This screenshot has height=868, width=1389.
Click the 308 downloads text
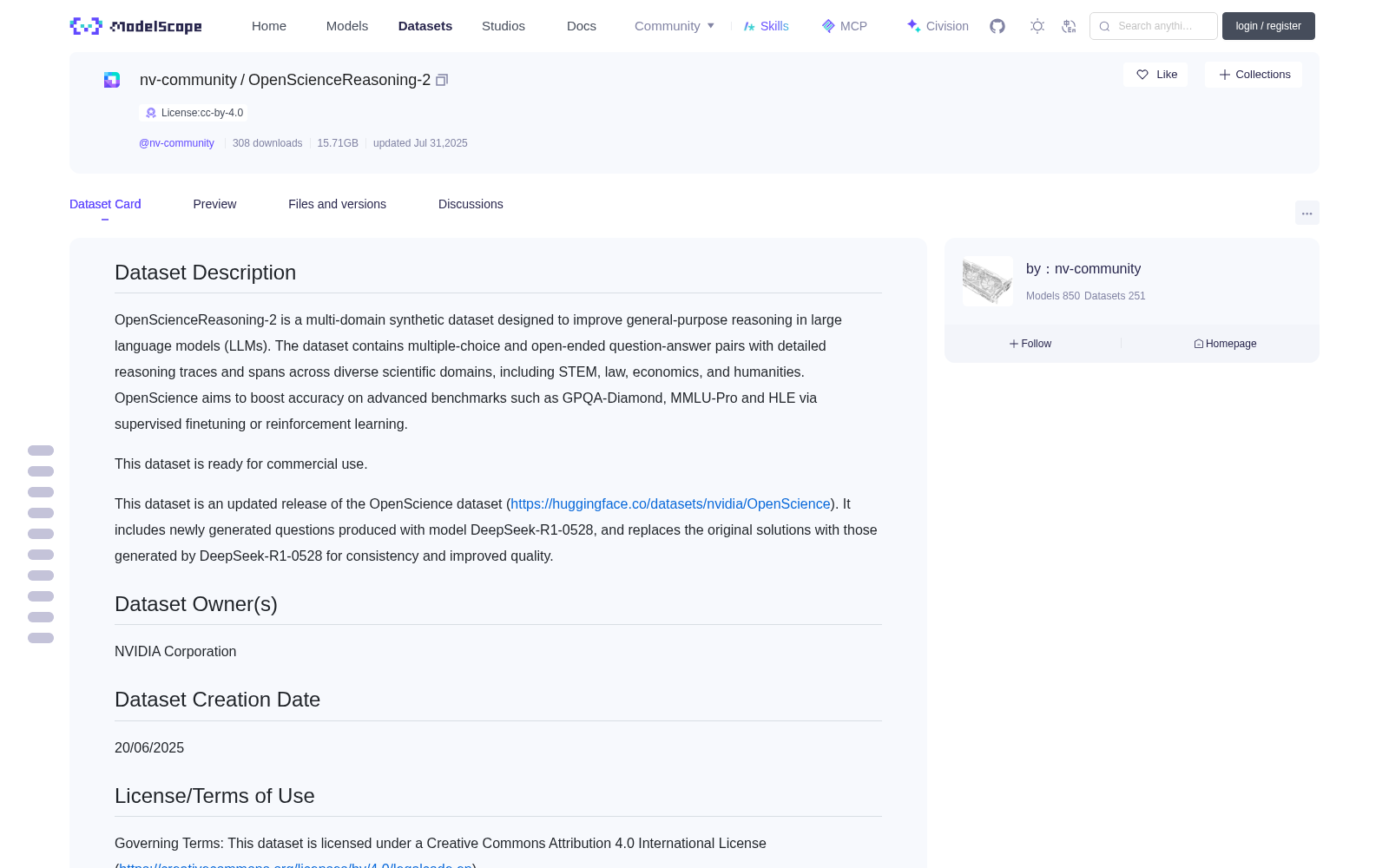pyautogui.click(x=267, y=143)
